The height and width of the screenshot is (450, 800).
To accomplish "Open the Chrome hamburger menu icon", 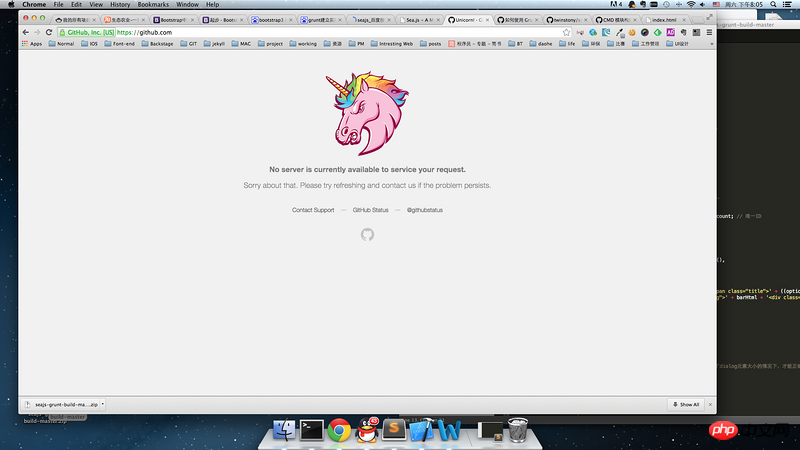I will 709,32.
